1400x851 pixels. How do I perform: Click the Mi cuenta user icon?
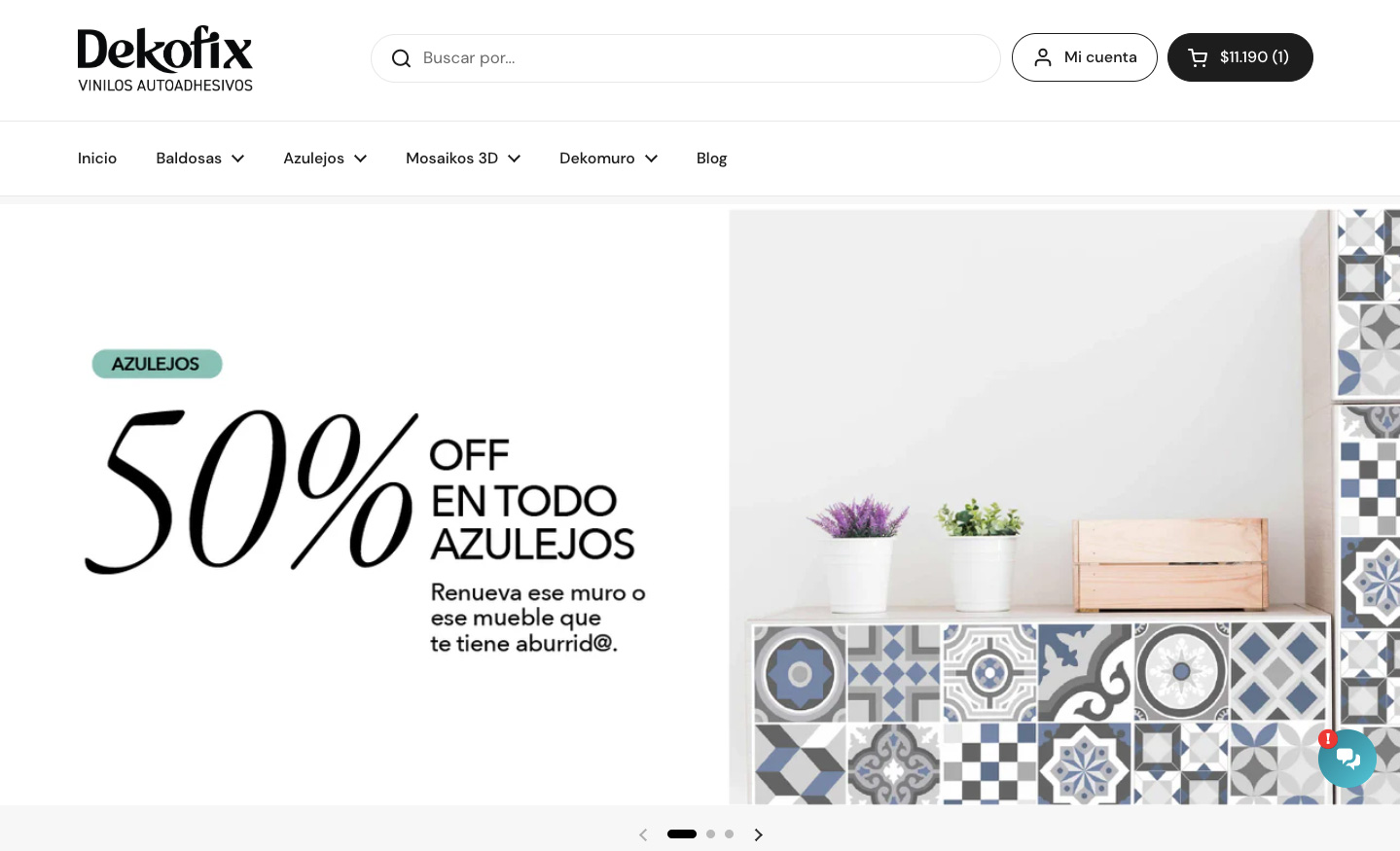click(x=1043, y=57)
